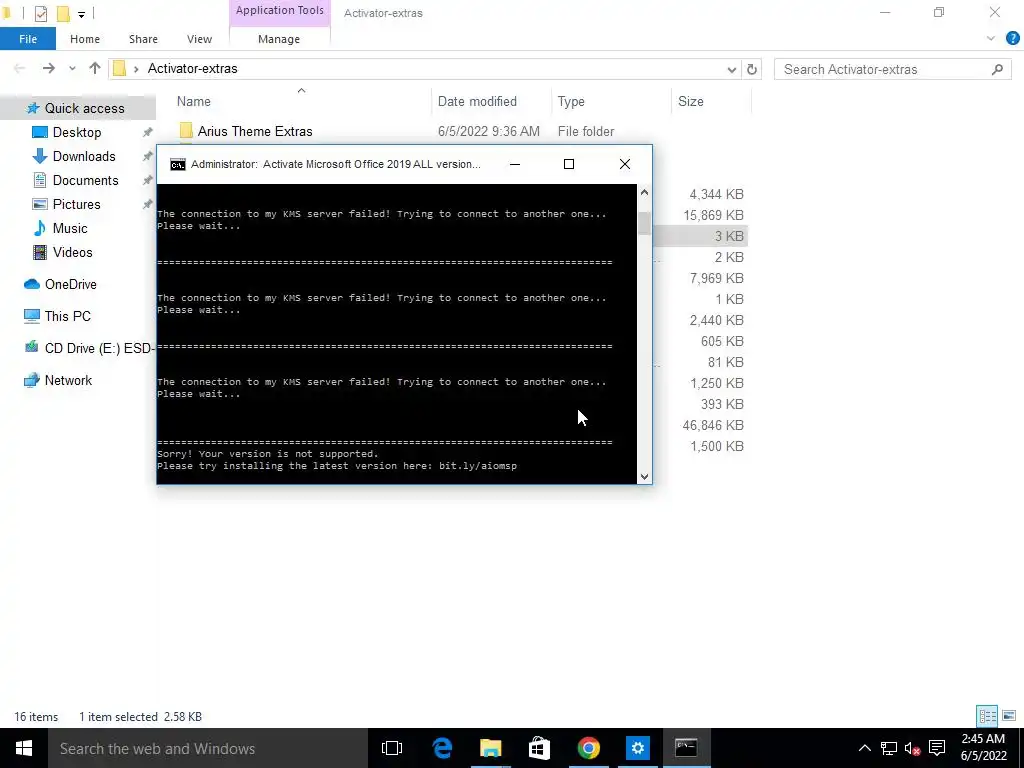Click the Application Tools contextual tab header
The height and width of the screenshot is (768, 1024).
pos(280,10)
